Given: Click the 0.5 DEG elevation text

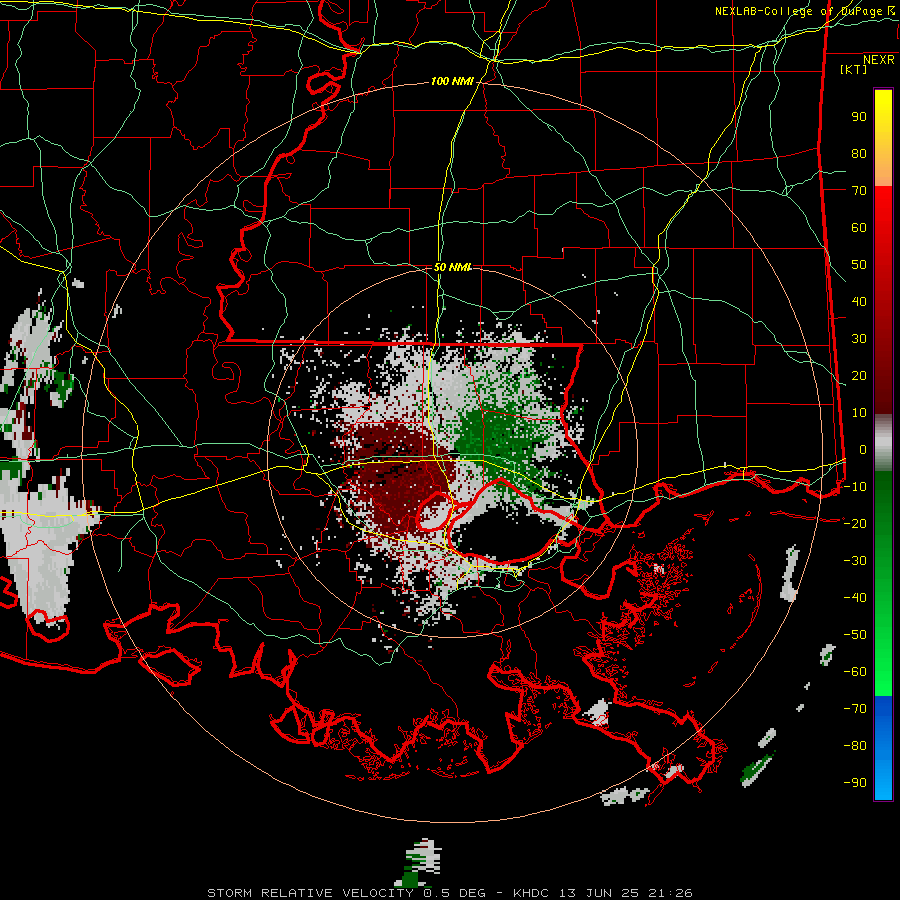Looking at the screenshot, I should point(455,893).
